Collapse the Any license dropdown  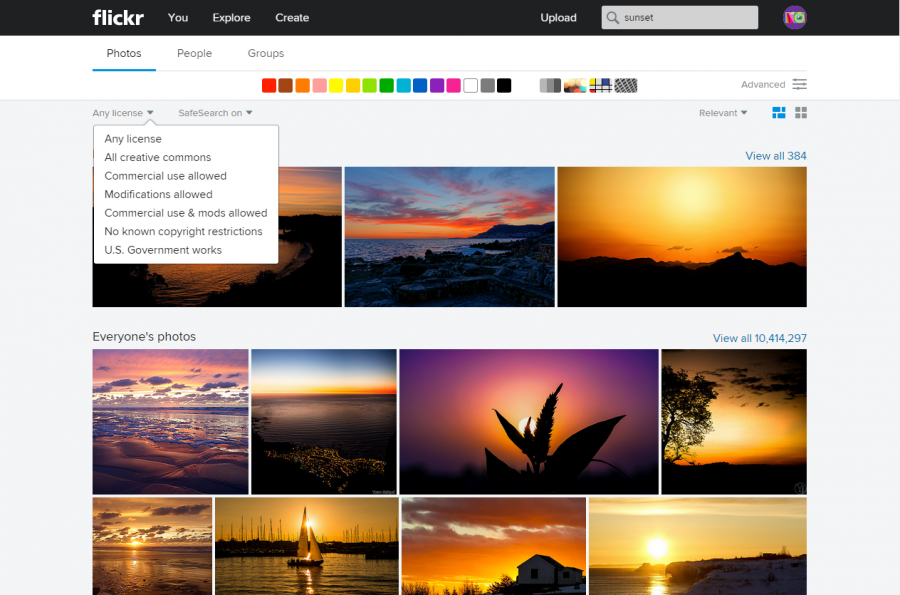coord(123,113)
